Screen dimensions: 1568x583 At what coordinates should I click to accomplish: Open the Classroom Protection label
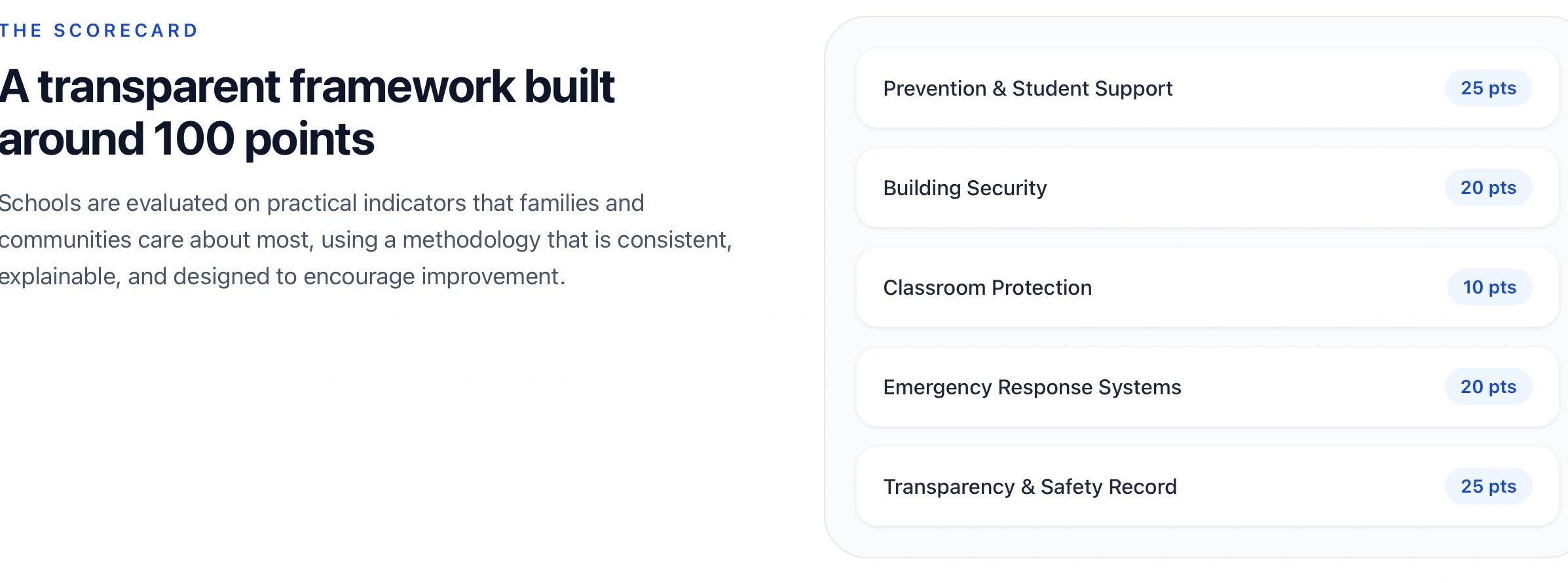point(987,288)
